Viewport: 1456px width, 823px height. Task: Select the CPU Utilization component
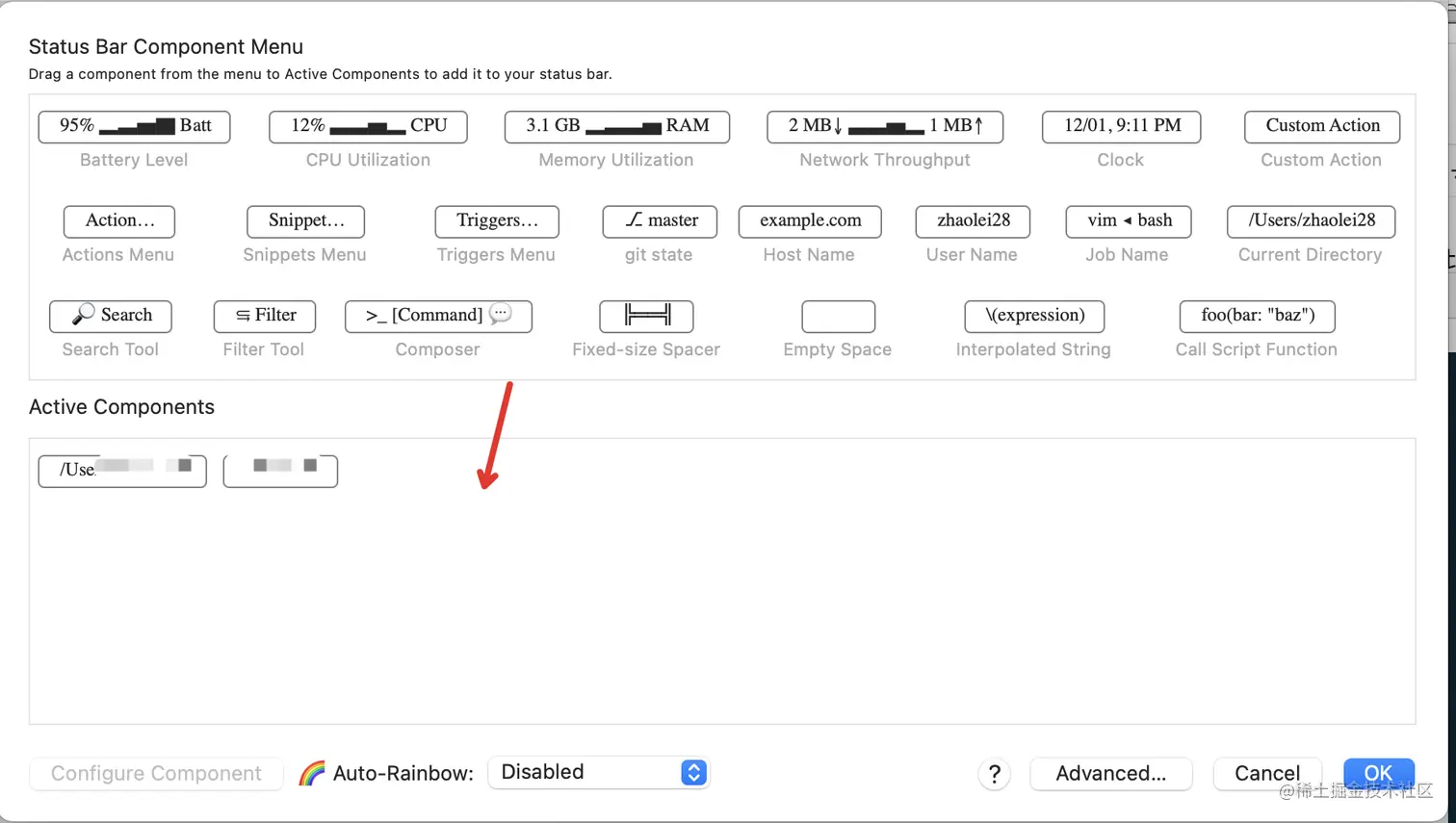368,126
